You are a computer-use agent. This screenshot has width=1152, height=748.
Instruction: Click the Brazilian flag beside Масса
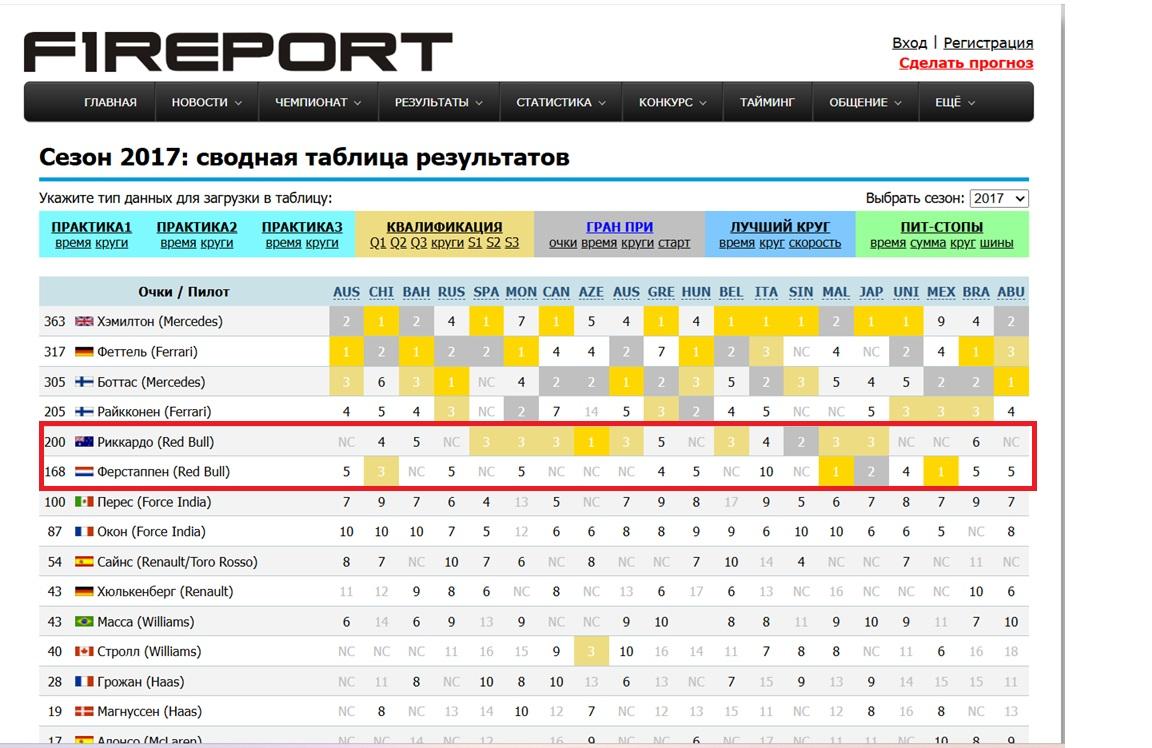point(84,621)
